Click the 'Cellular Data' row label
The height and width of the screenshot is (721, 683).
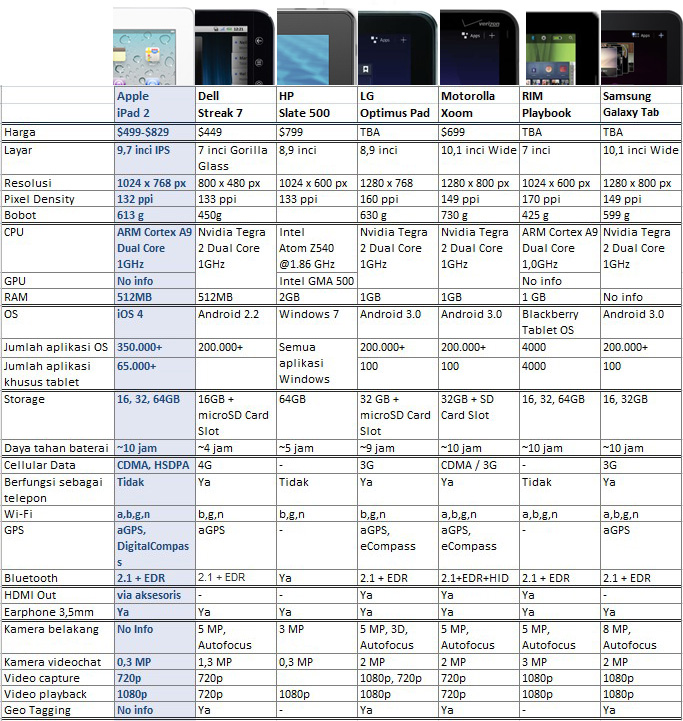click(x=40, y=465)
